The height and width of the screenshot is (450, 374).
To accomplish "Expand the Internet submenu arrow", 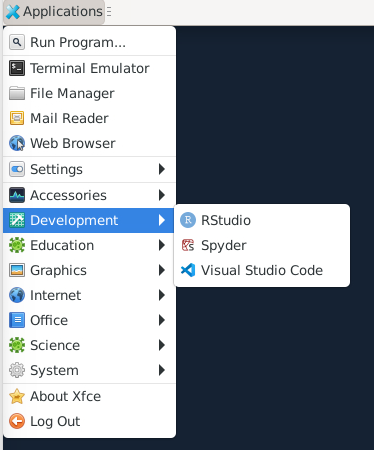I will (x=162, y=295).
